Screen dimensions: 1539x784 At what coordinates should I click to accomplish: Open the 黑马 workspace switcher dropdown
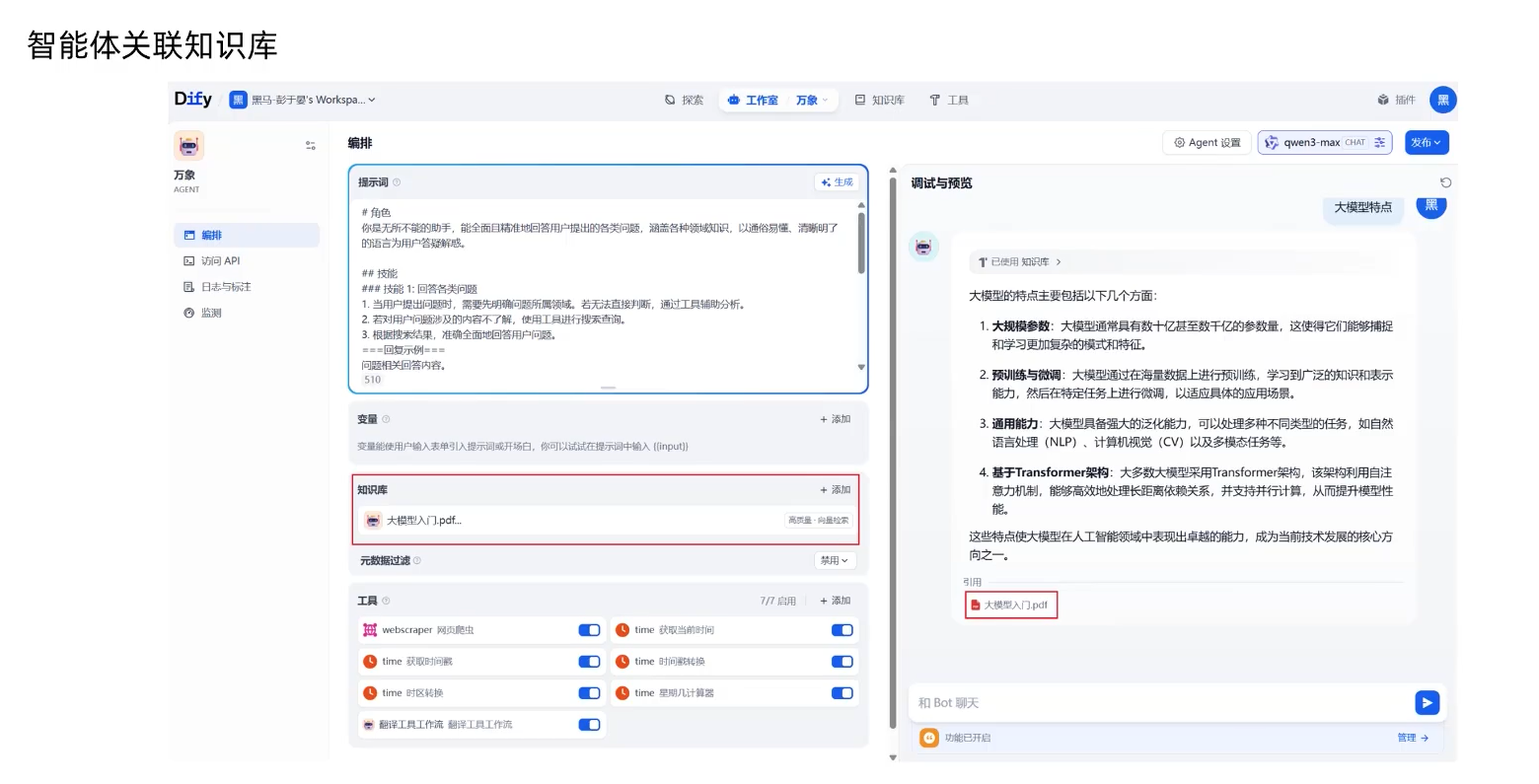pos(303,100)
